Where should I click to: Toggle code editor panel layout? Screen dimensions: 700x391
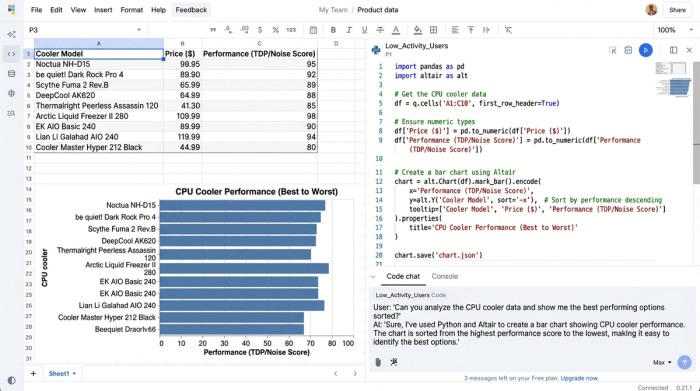673,50
